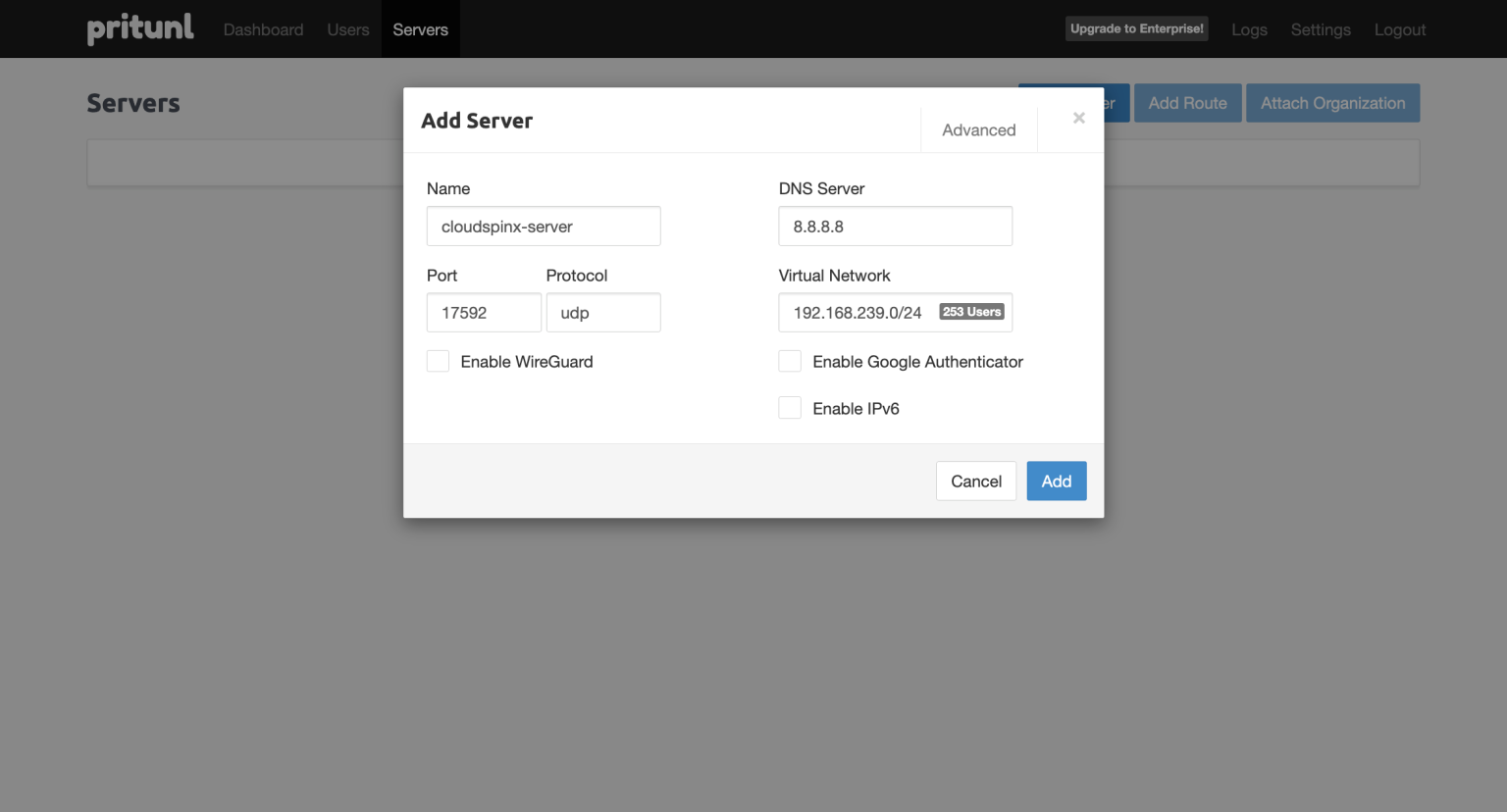Click the Add Route button
Image resolution: width=1507 pixels, height=812 pixels.
pyautogui.click(x=1187, y=102)
